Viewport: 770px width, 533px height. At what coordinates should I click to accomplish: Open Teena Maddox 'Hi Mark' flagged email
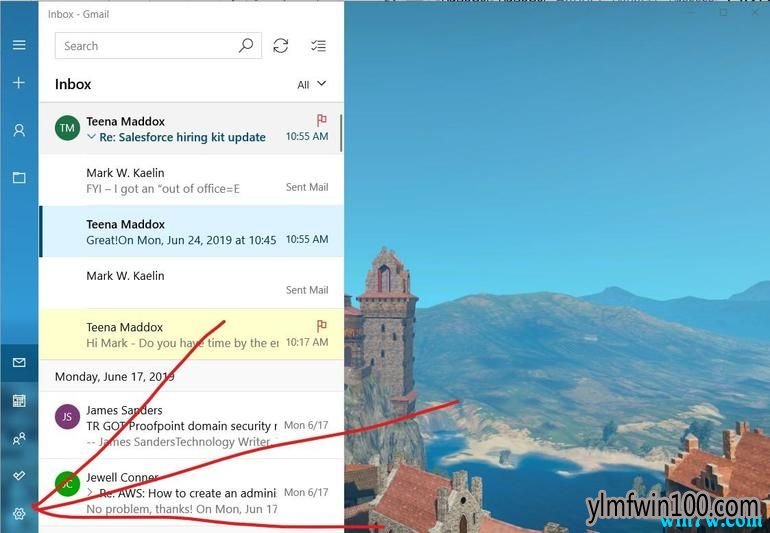[x=191, y=335]
